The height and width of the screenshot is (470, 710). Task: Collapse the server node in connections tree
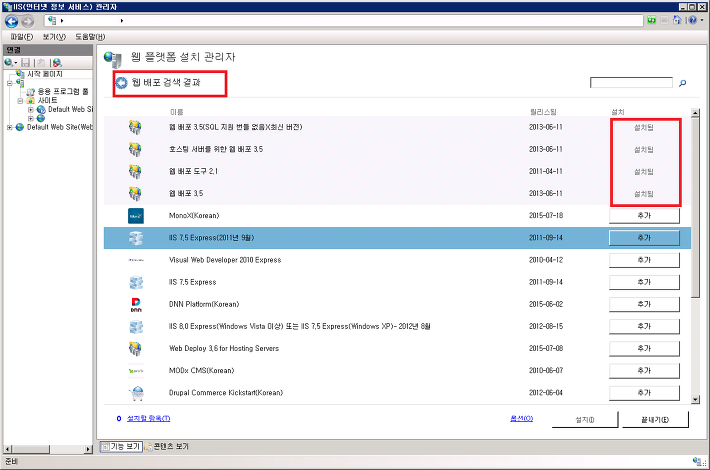[x=10, y=83]
